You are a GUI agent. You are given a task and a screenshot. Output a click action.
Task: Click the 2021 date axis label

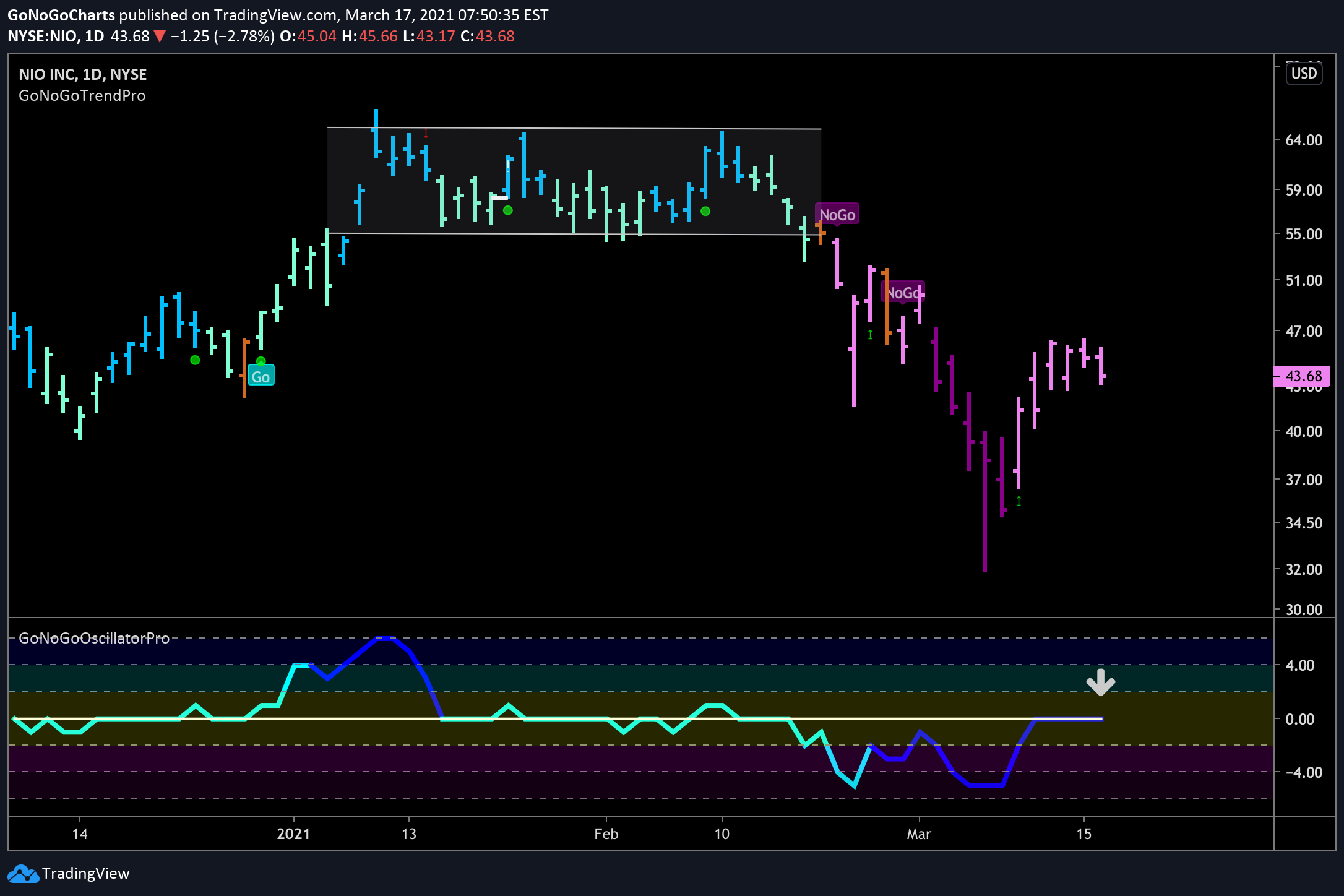click(x=293, y=834)
